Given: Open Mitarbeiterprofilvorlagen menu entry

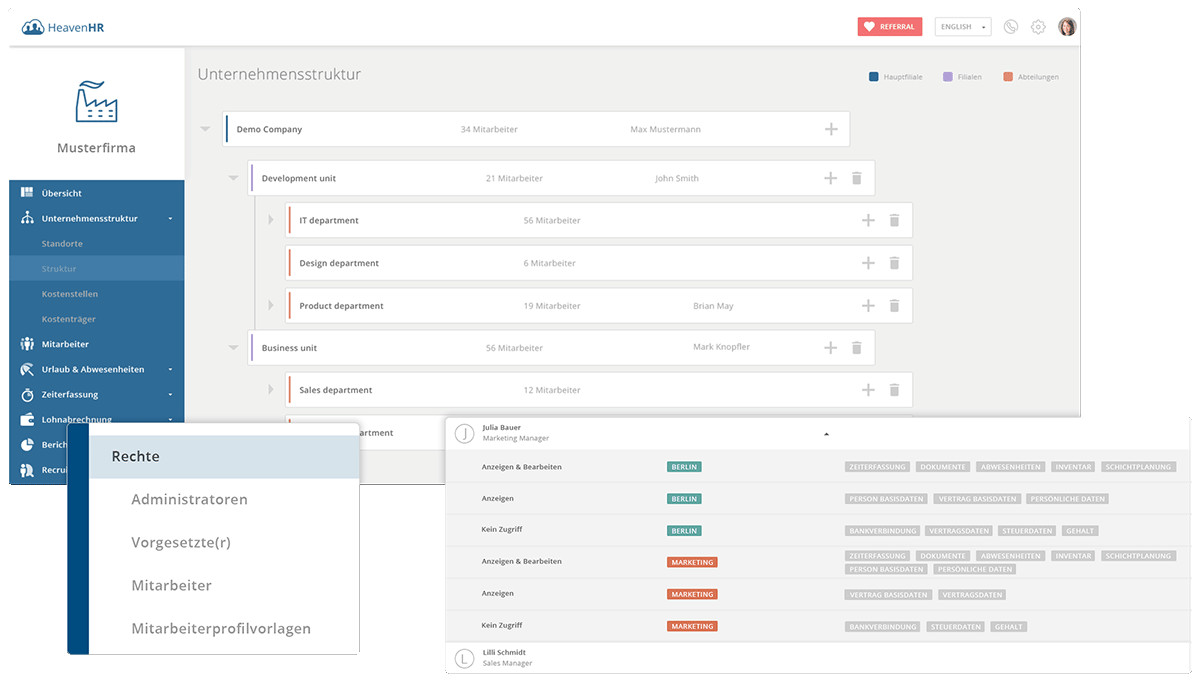Looking at the screenshot, I should [221, 629].
